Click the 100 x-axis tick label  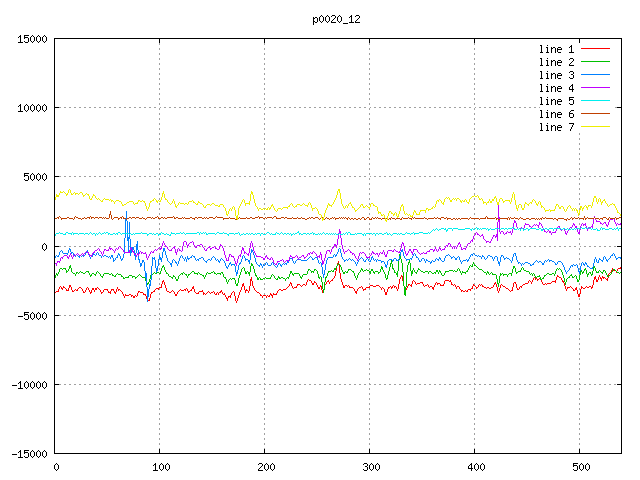pyautogui.click(x=160, y=467)
